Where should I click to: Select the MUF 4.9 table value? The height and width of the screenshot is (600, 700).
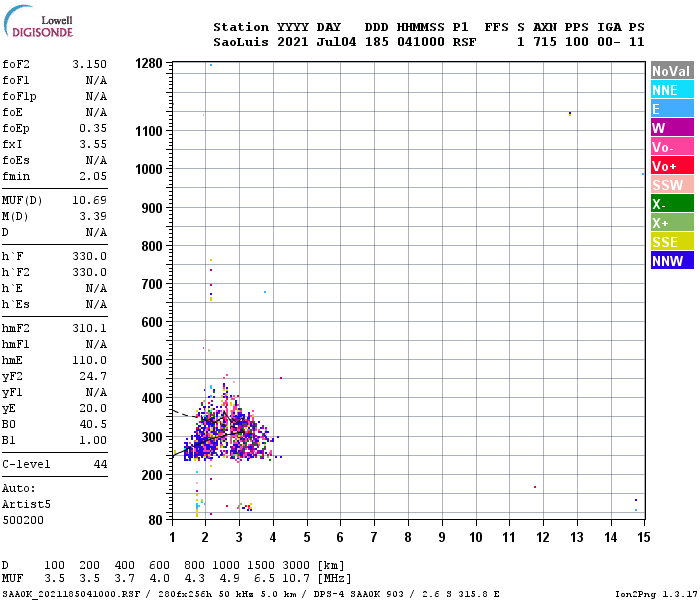tap(229, 579)
